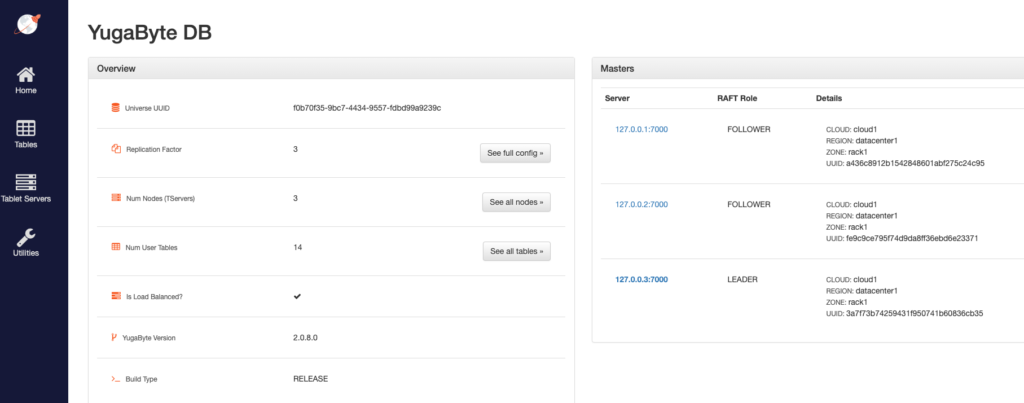Screen dimensions: 1024x403
Task: Click the Build Type terminal icon
Action: pos(116,379)
